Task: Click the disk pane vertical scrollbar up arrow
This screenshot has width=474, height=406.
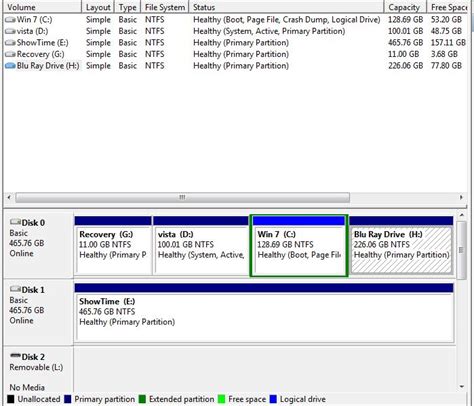Action: 462,215
